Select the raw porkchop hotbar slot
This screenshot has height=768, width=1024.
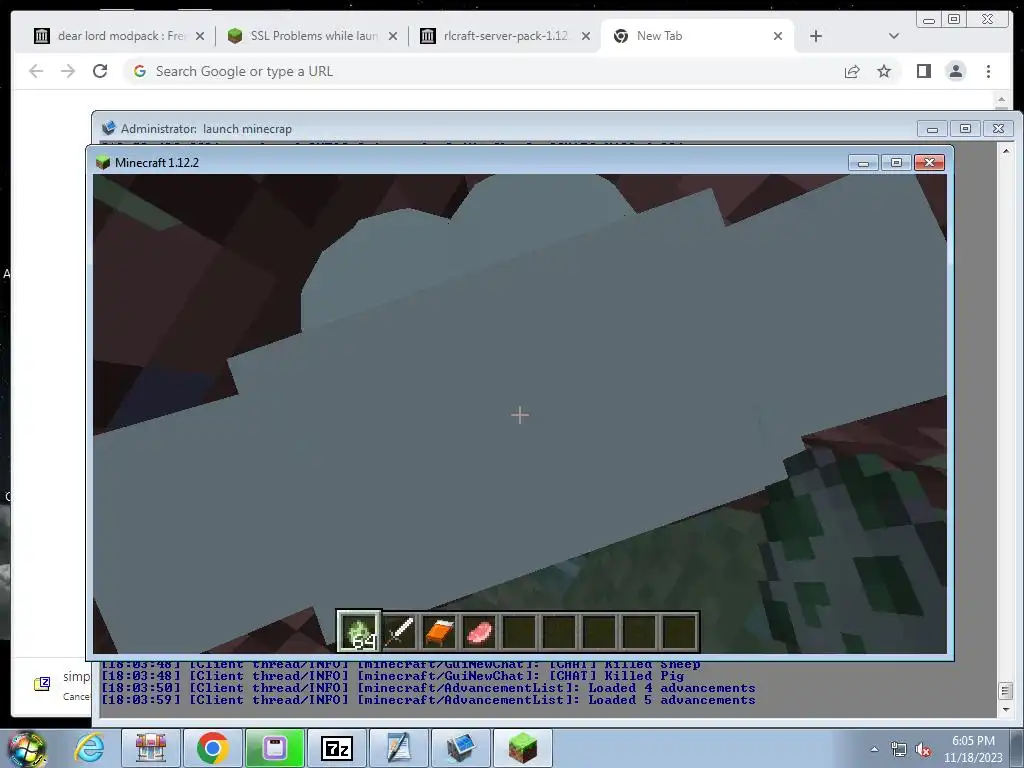click(x=479, y=632)
